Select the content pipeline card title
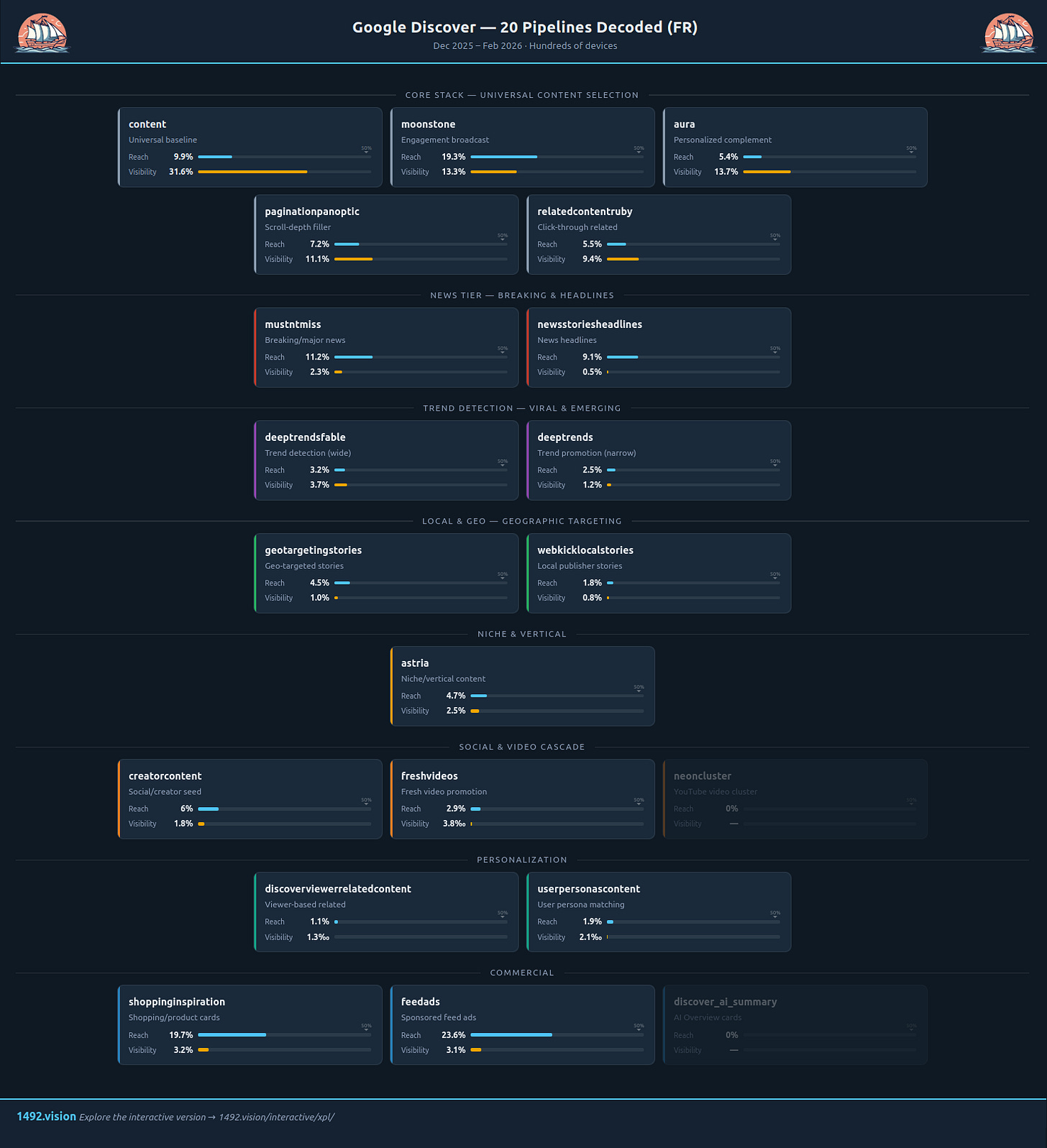 coord(147,124)
